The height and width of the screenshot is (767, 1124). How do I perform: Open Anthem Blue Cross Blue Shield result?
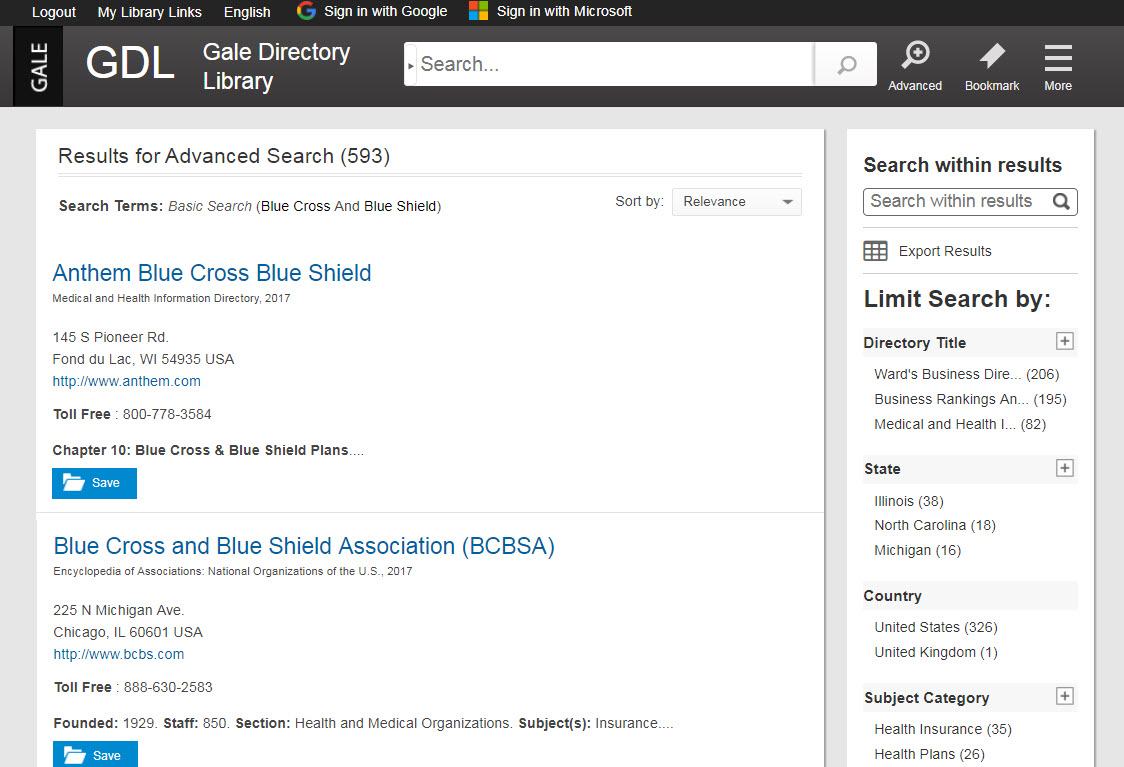pyautogui.click(x=212, y=273)
